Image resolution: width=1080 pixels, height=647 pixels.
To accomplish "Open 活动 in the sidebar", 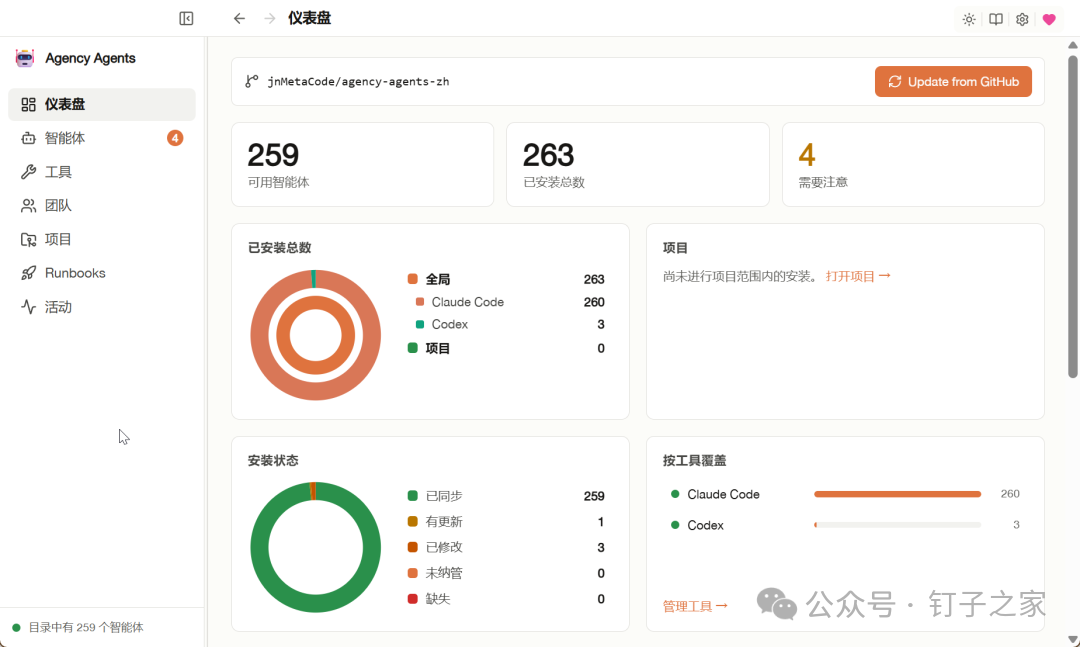I will pos(102,307).
